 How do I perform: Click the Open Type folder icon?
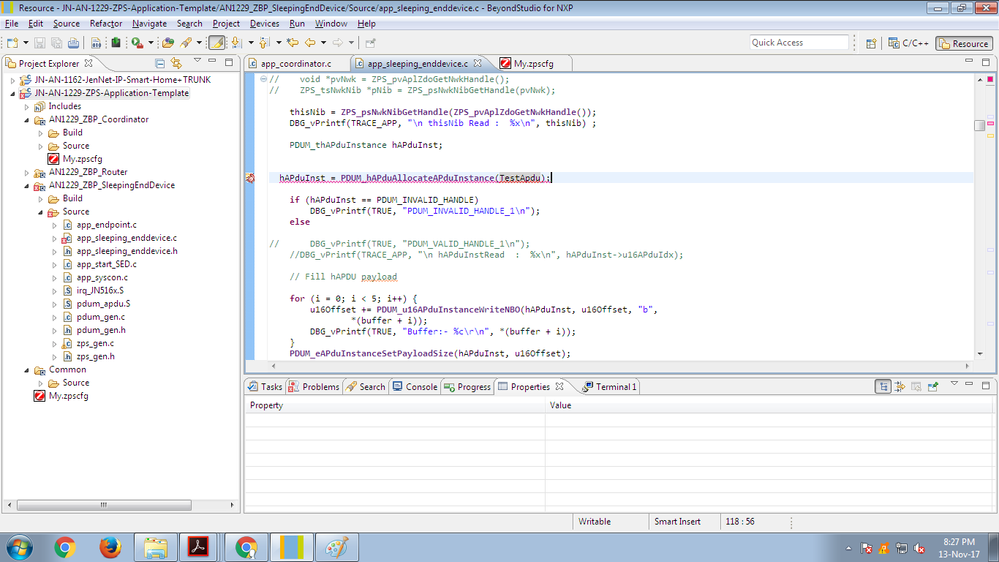(168, 43)
